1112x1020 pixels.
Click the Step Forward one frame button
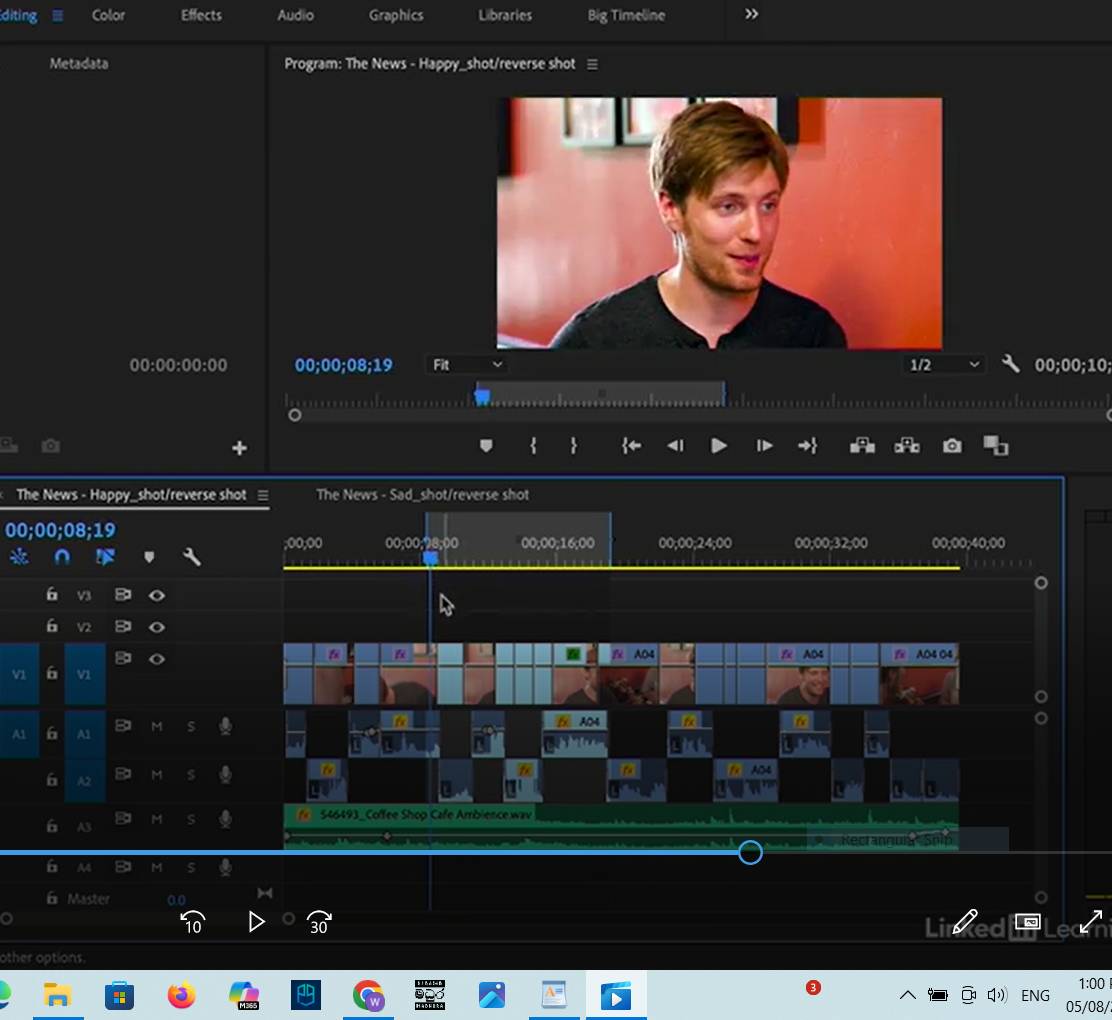(764, 446)
